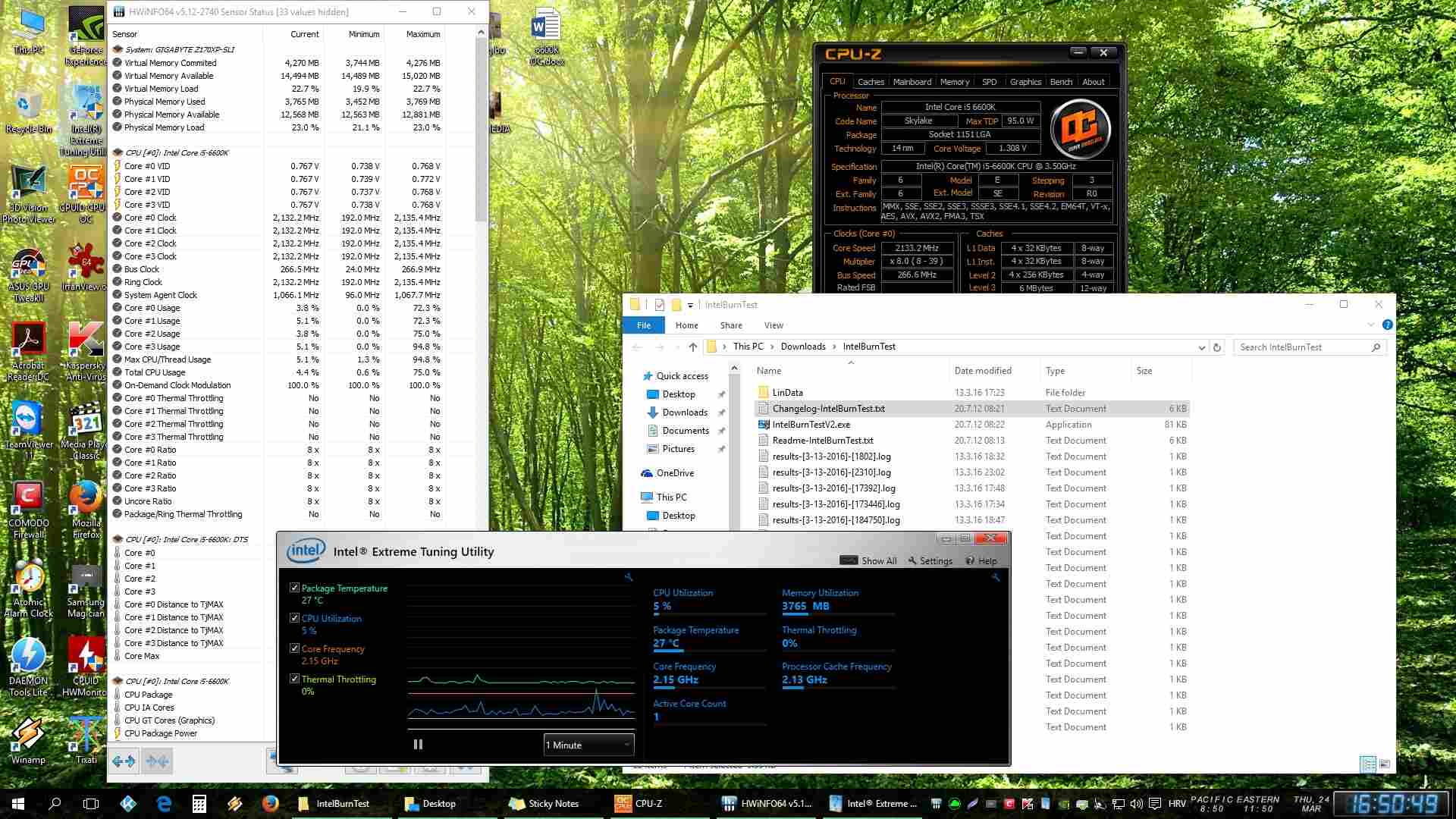Disable the Thermal Throttling graph checkbox

pos(294,679)
